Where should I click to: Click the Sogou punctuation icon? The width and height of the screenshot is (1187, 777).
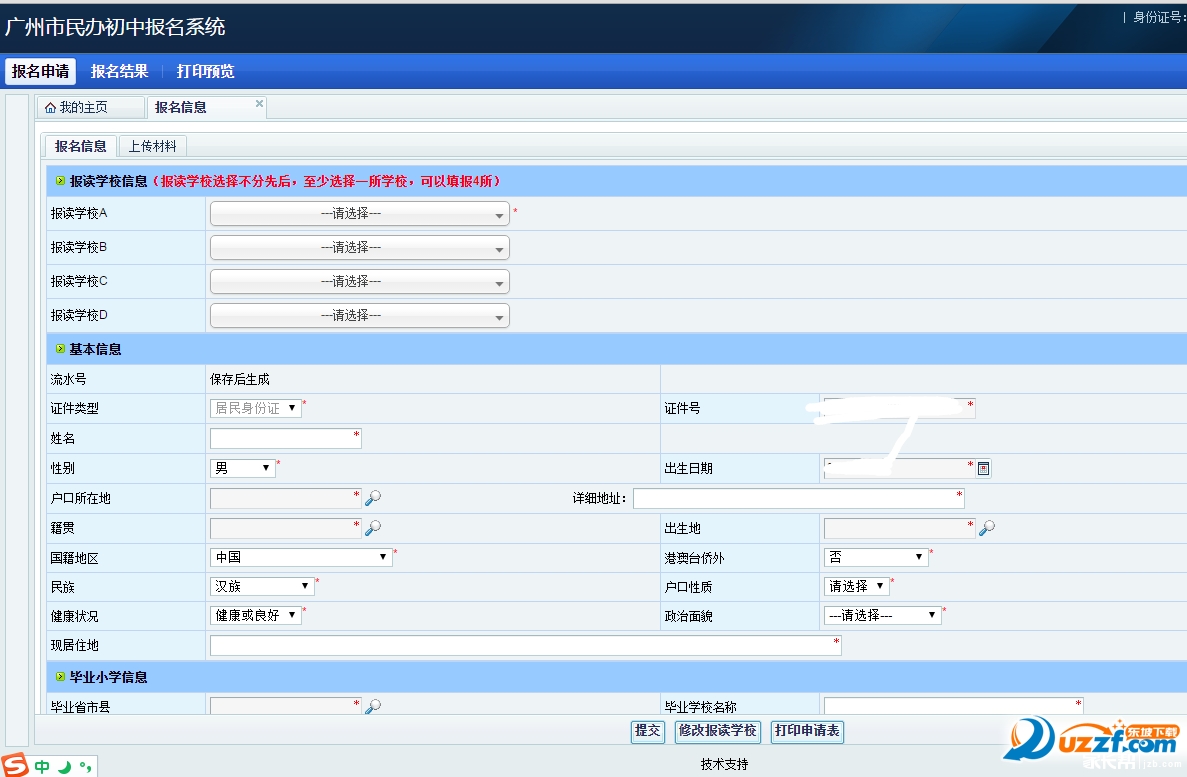[86, 766]
